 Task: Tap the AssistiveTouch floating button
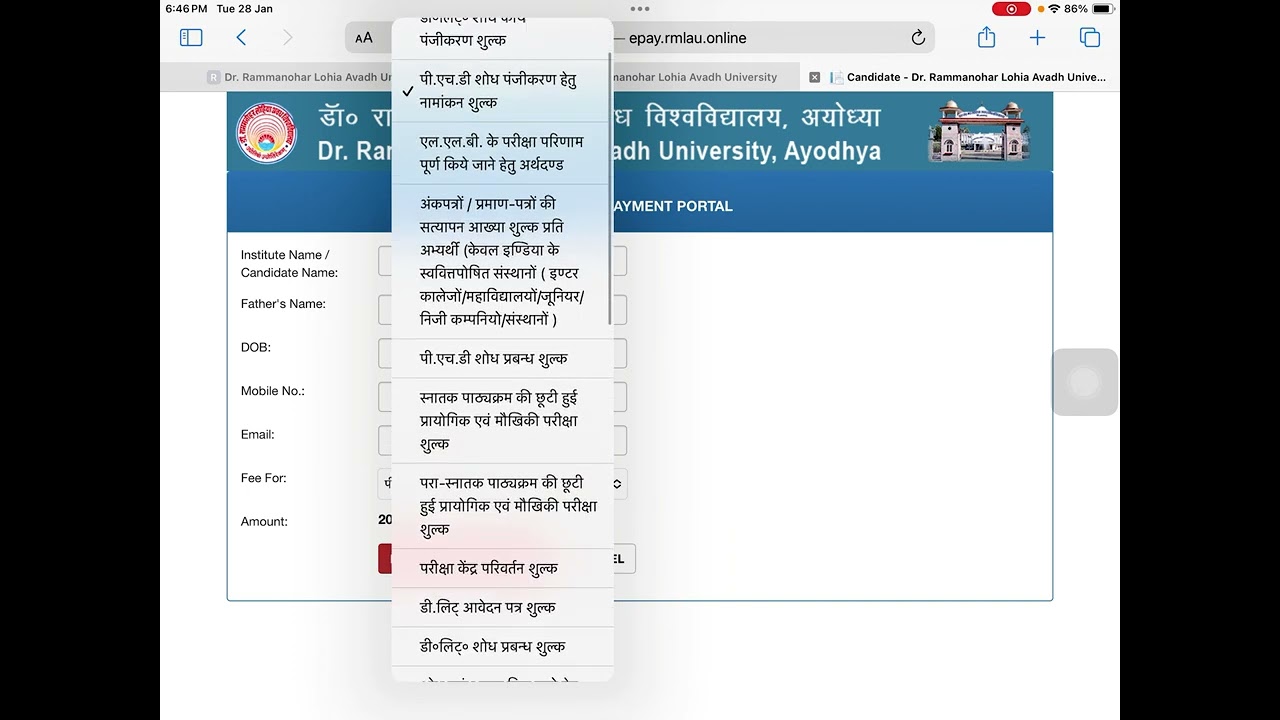[1085, 382]
